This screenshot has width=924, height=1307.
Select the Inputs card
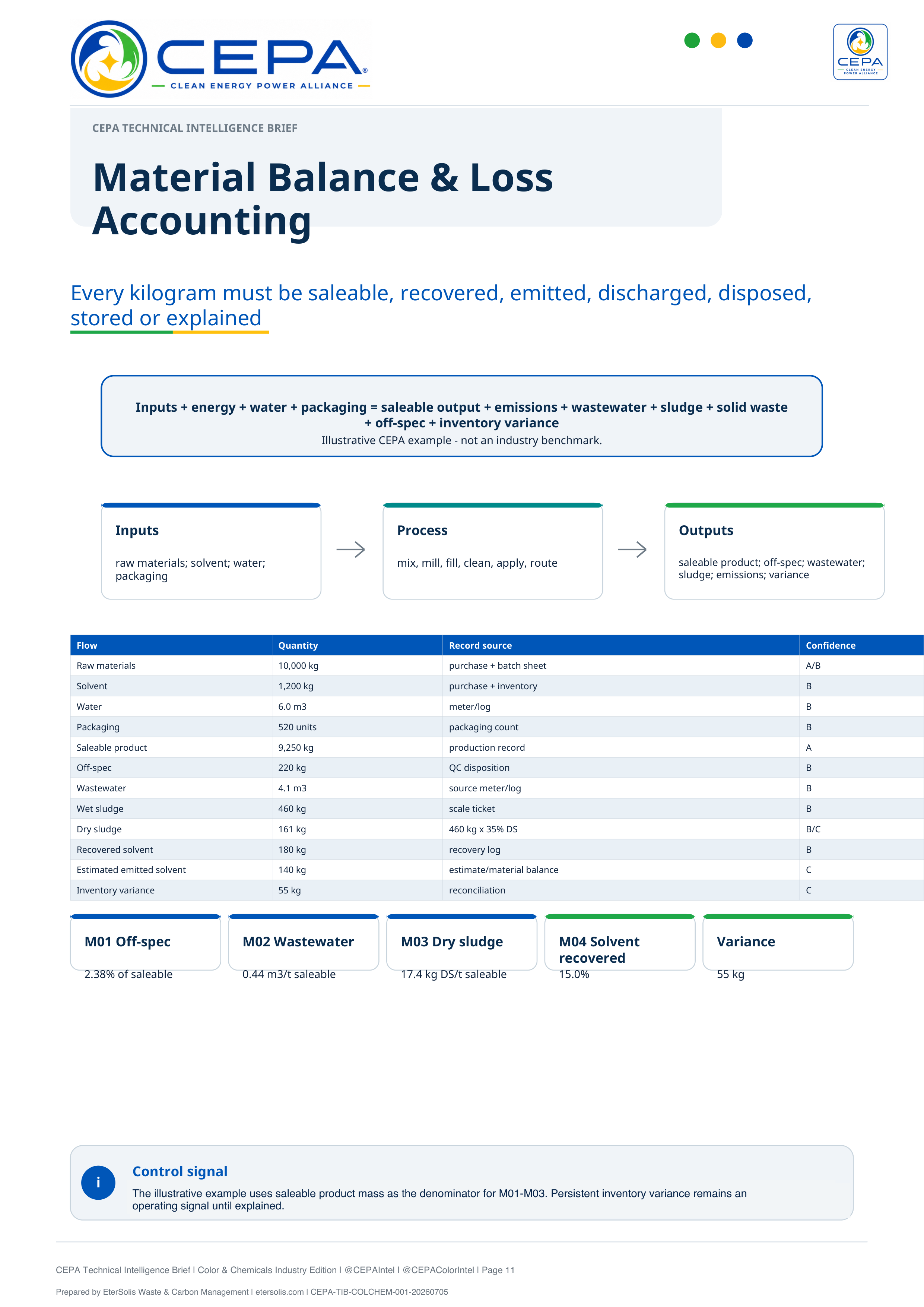(x=211, y=551)
